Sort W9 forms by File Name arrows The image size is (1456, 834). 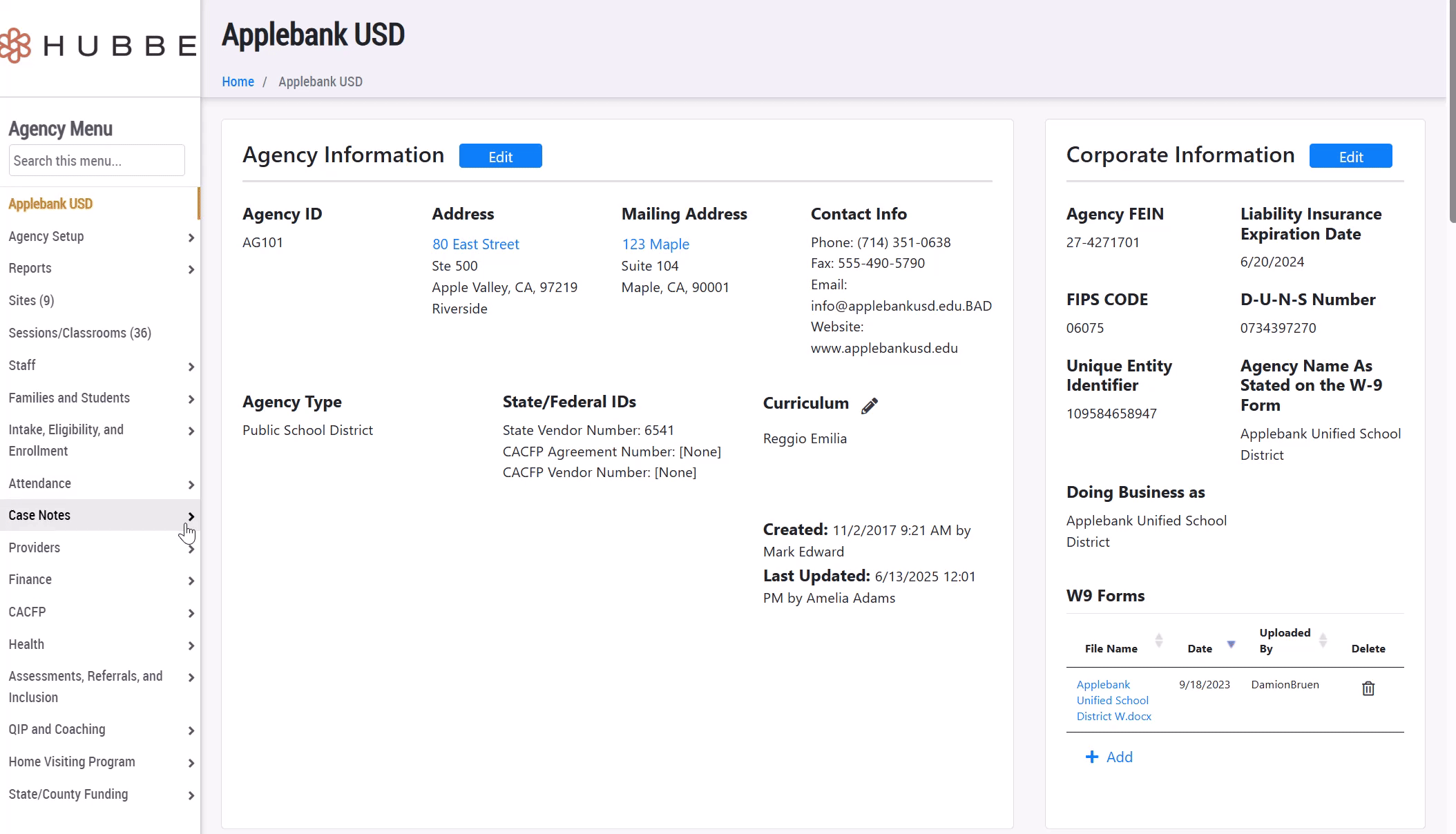(x=1159, y=641)
